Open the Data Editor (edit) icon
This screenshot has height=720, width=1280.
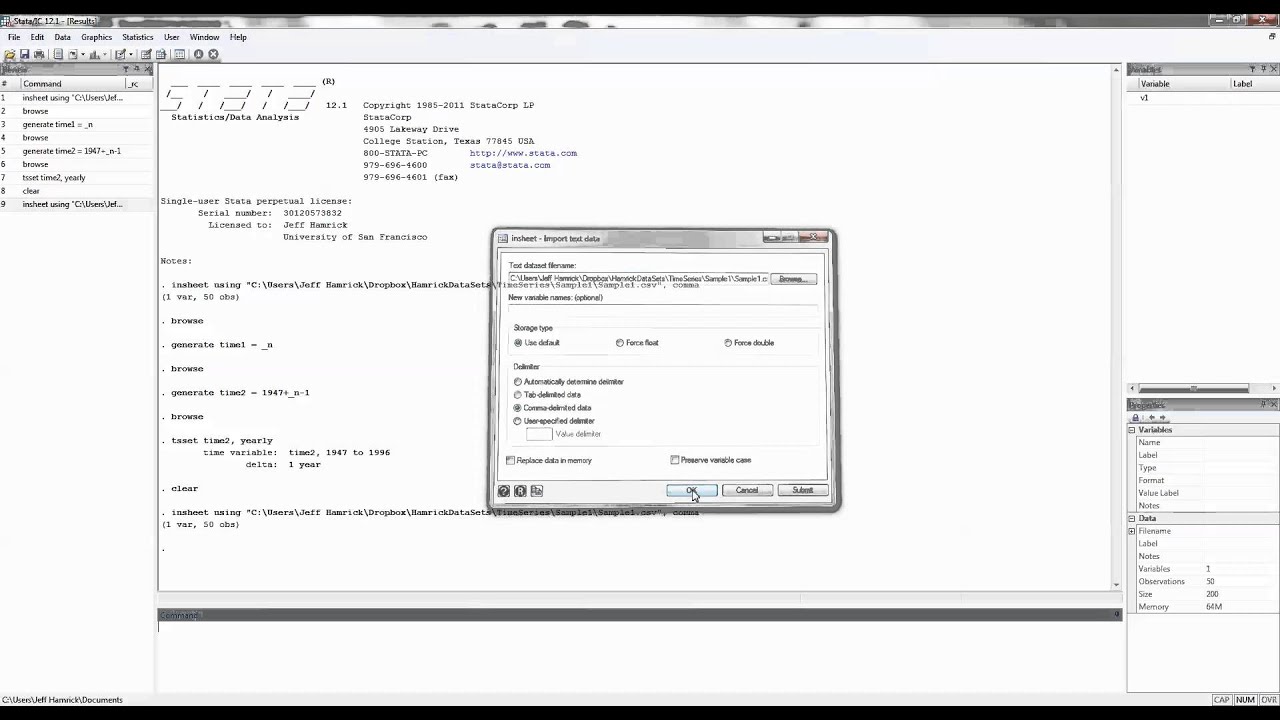tap(146, 54)
